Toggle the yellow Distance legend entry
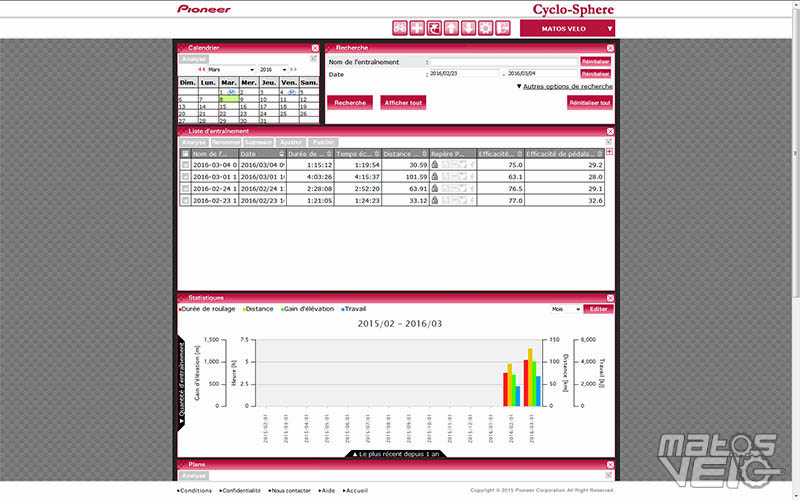Image resolution: width=800 pixels, height=500 pixels. click(258, 309)
